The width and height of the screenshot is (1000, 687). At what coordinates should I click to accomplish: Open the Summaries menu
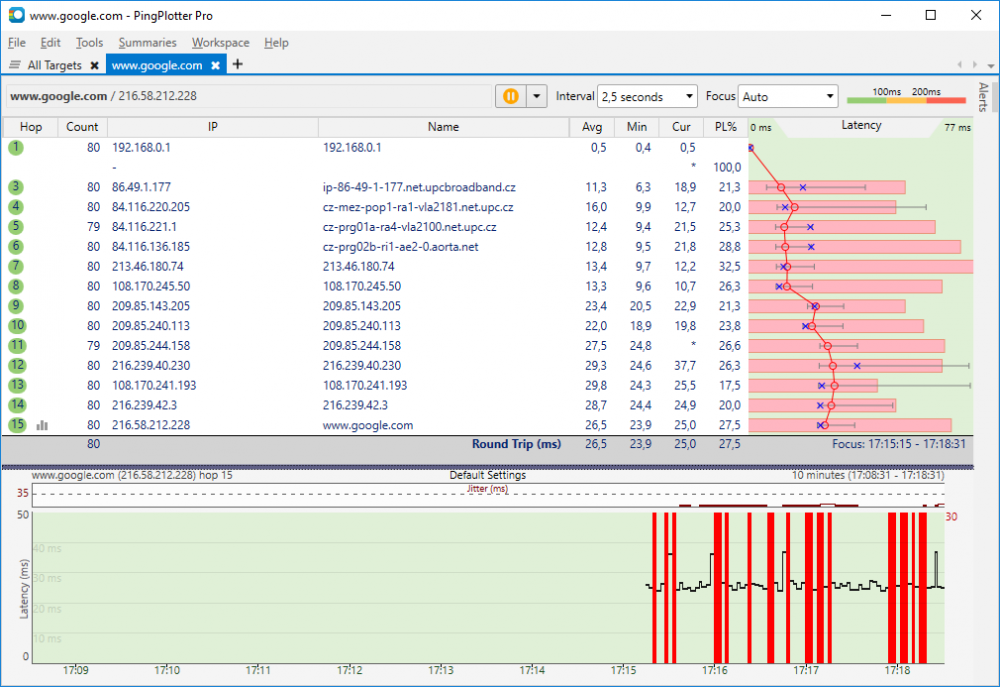pyautogui.click(x=147, y=43)
